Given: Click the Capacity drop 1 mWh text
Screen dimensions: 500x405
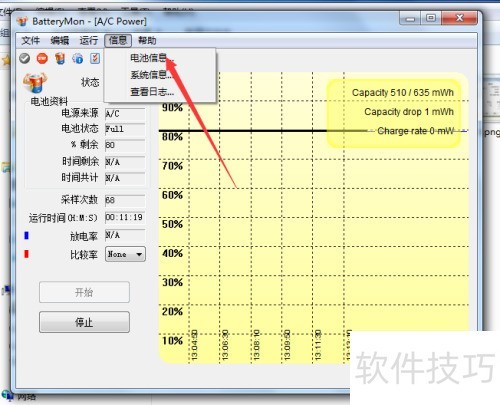Looking at the screenshot, I should coord(409,112).
